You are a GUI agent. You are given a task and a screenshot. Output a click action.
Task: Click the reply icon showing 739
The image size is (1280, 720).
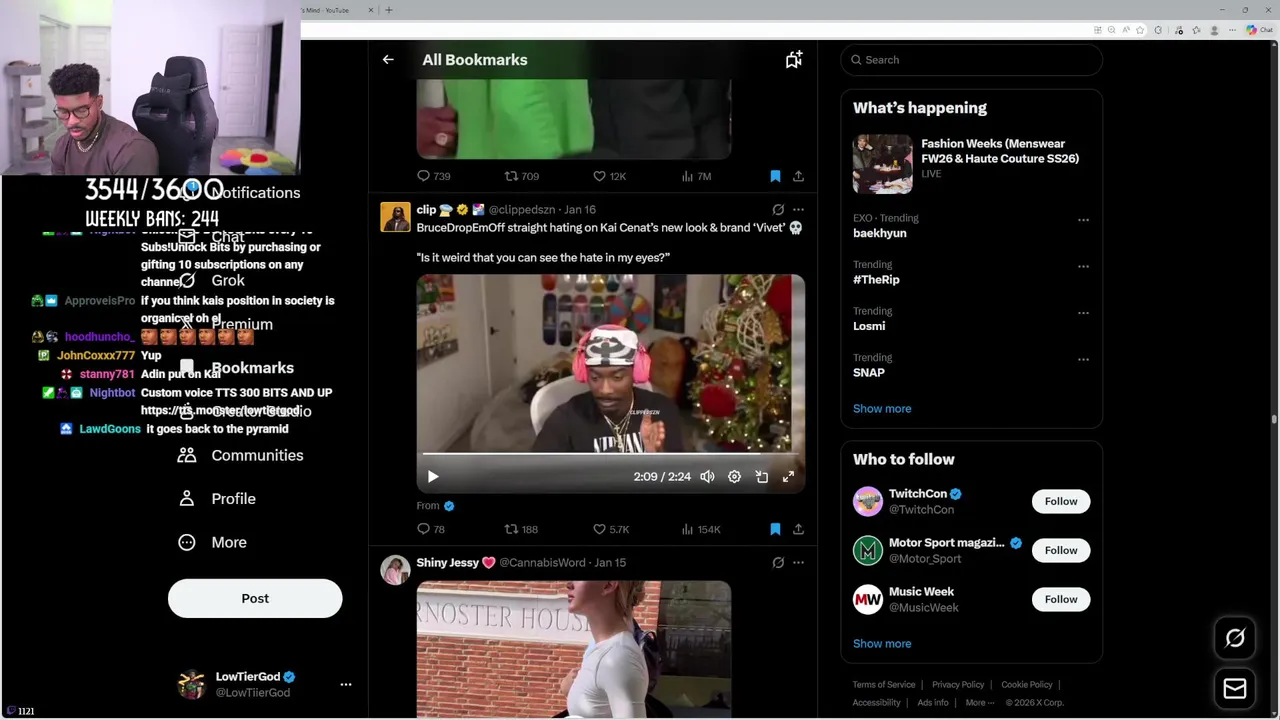tap(423, 176)
